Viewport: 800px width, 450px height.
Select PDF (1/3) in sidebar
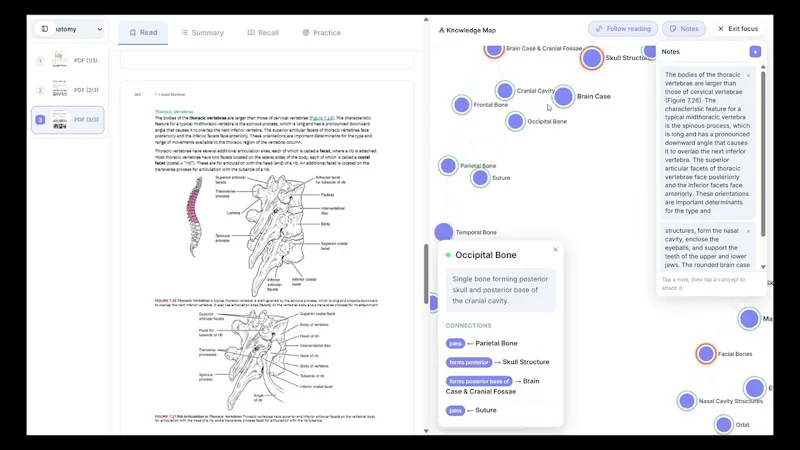[67, 60]
